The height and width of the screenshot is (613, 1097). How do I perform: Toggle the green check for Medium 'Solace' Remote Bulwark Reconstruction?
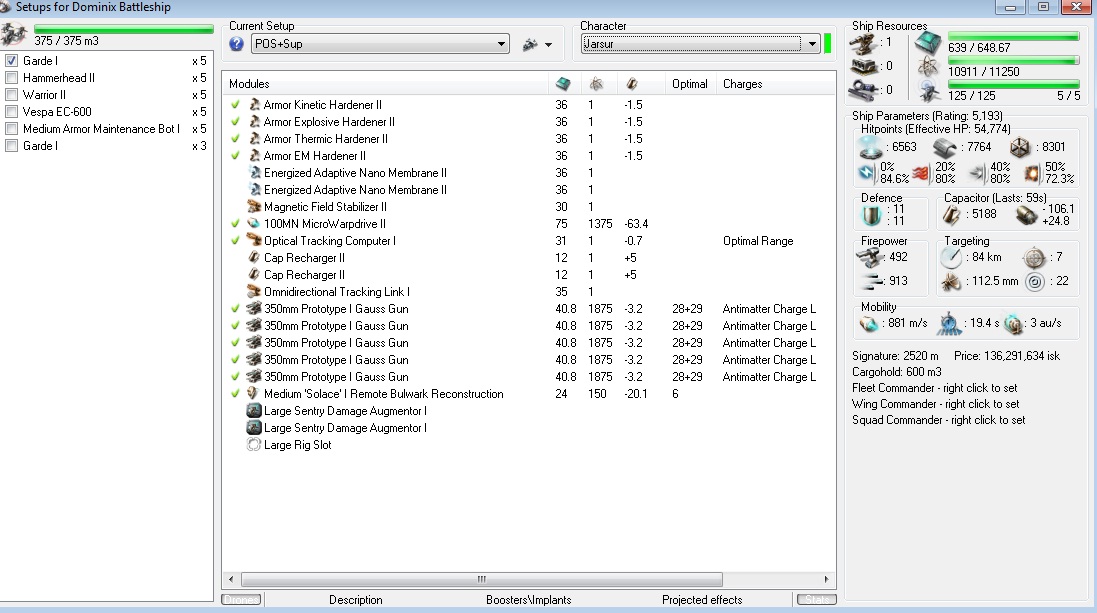point(235,394)
